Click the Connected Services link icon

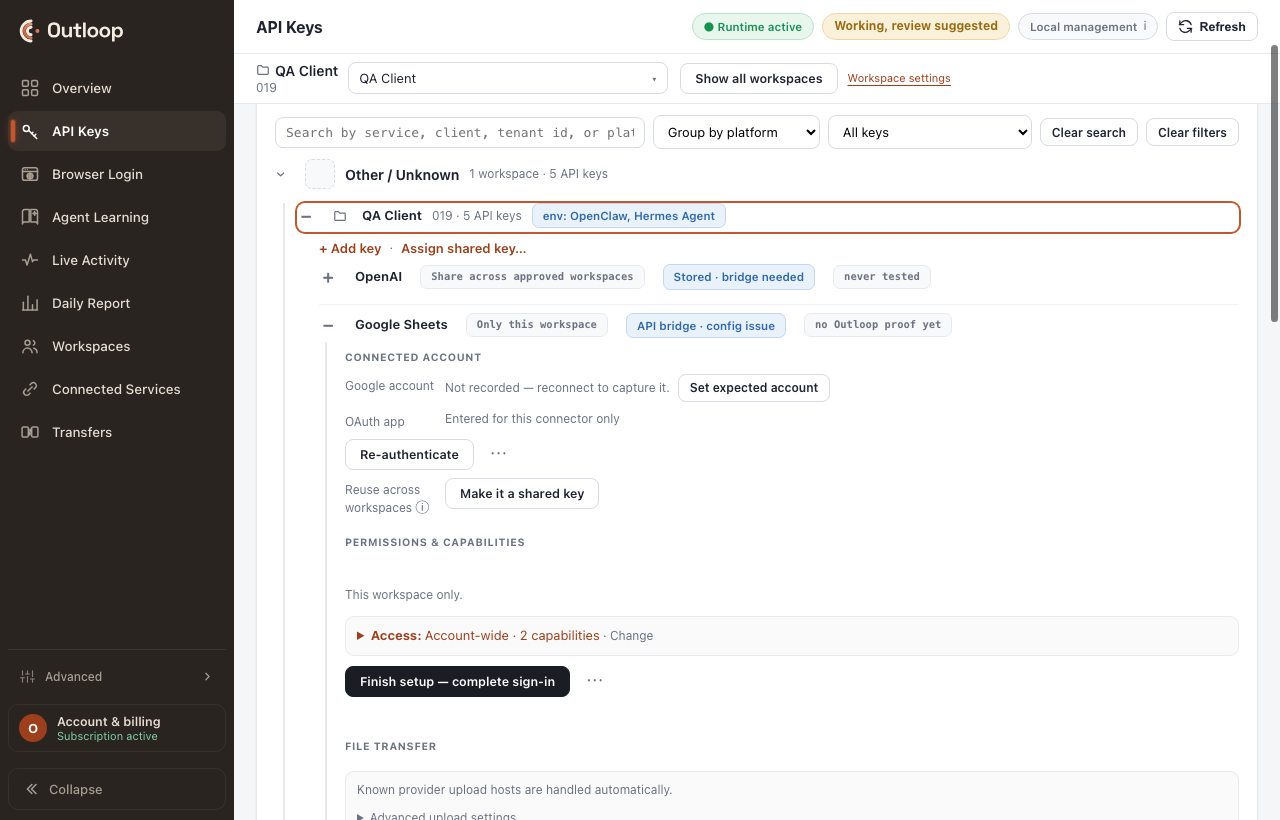tap(30, 389)
